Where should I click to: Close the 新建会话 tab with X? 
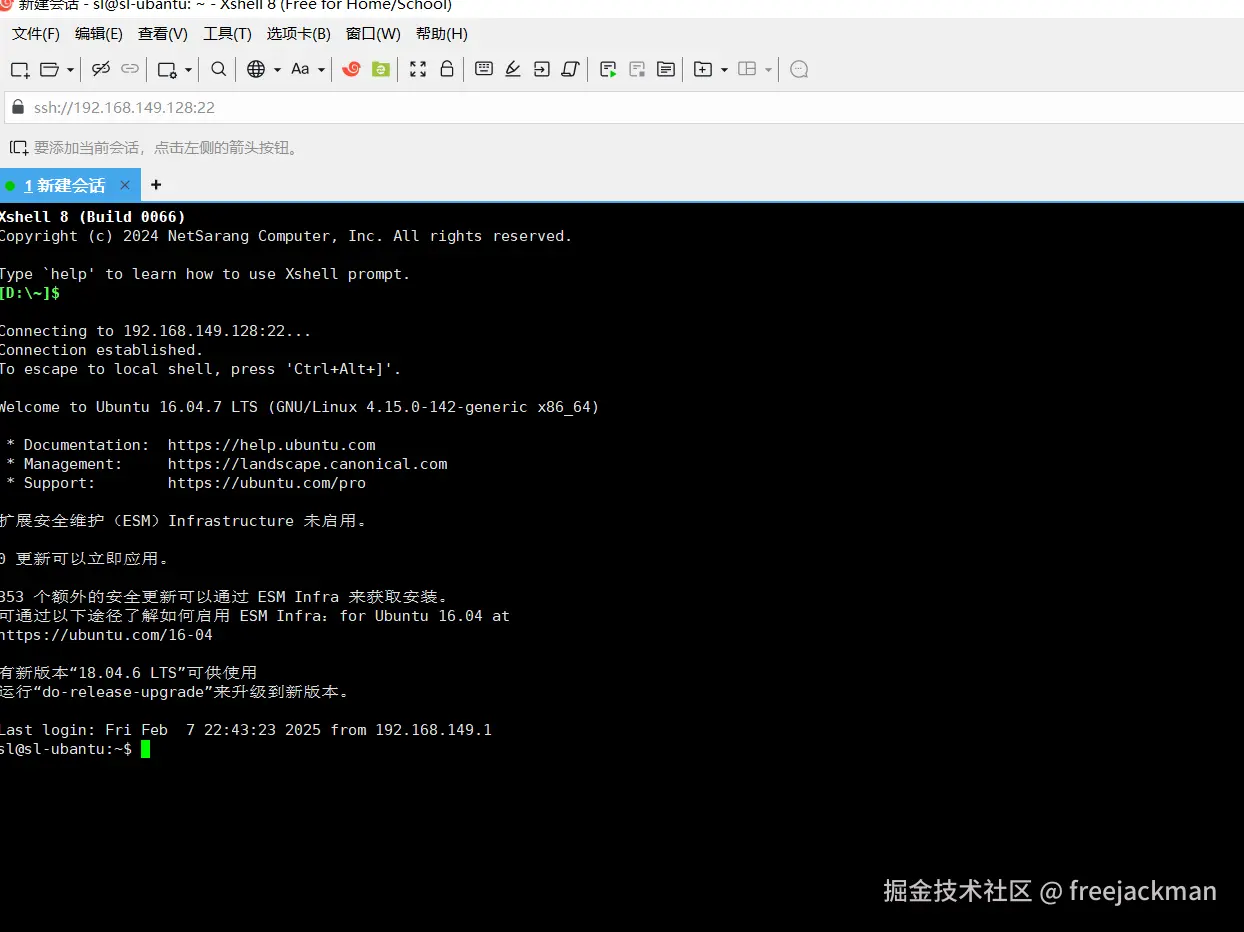point(125,185)
